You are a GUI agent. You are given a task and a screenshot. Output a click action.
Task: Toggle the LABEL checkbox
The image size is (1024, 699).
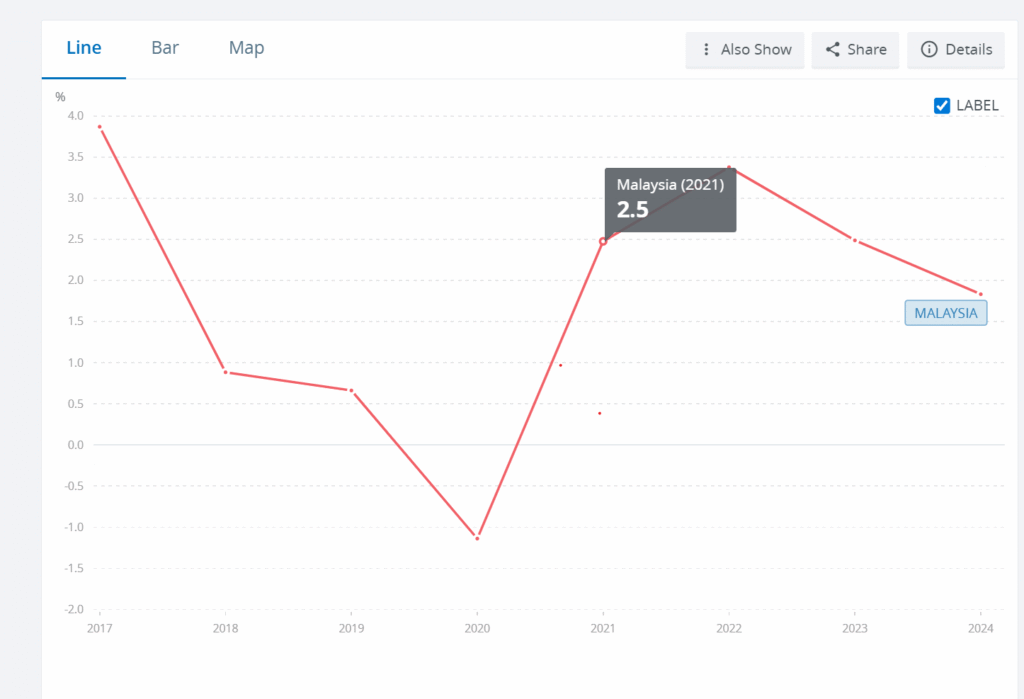[942, 106]
